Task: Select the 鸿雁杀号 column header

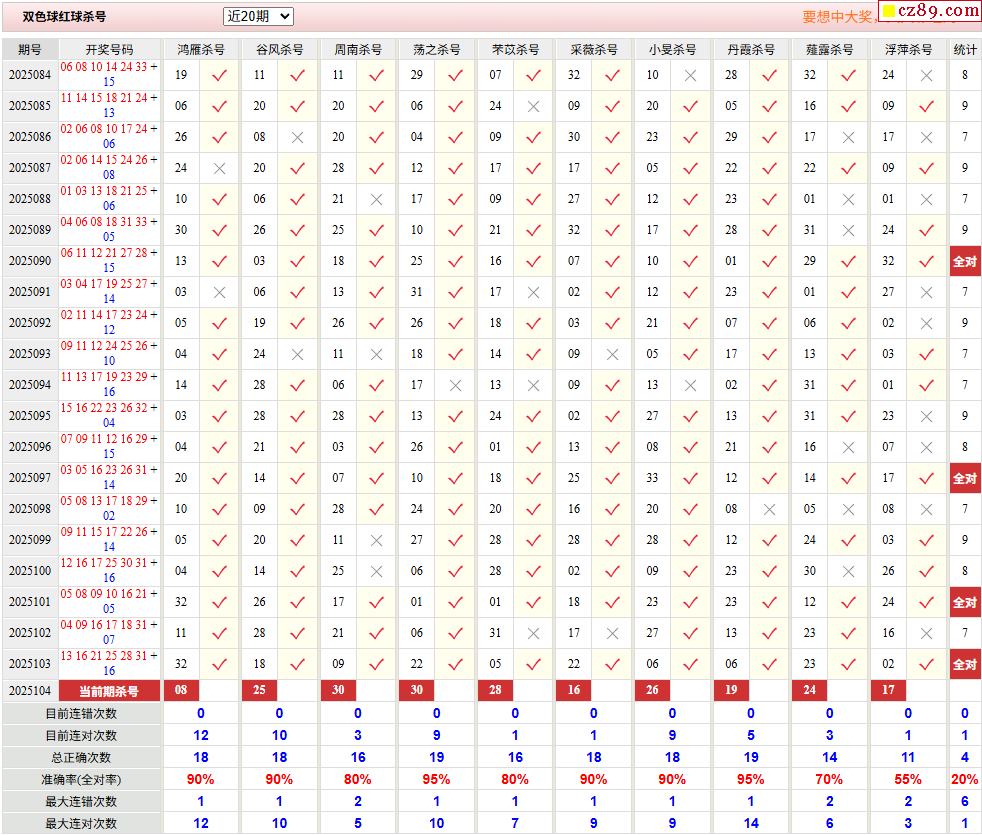Action: (200, 49)
